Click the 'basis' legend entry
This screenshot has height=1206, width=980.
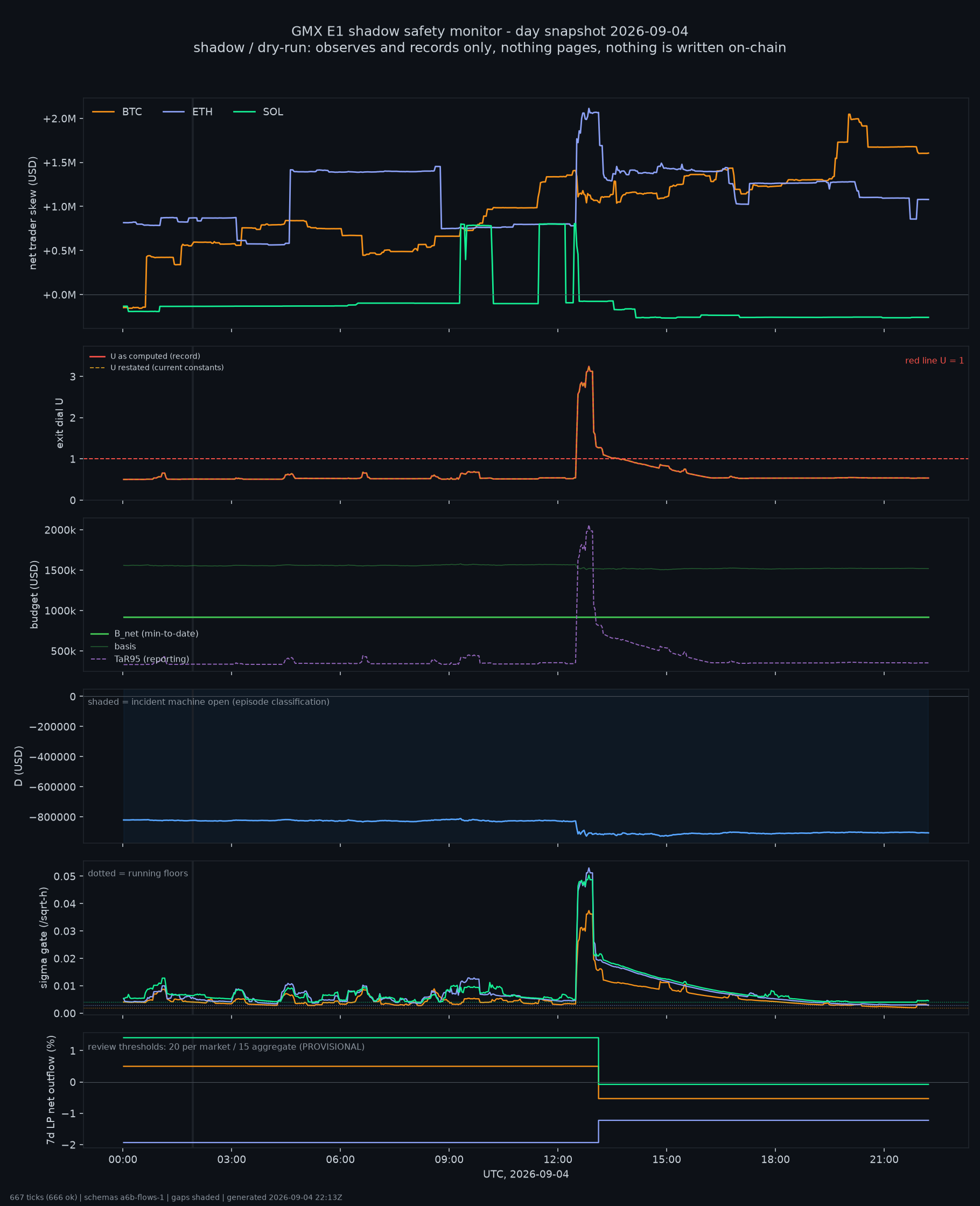(x=114, y=646)
